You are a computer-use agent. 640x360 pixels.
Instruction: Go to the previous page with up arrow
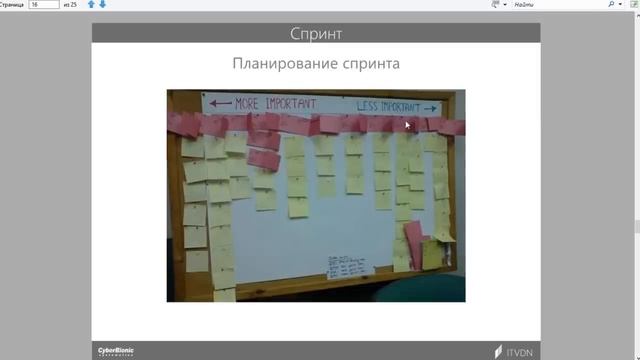coord(91,4)
